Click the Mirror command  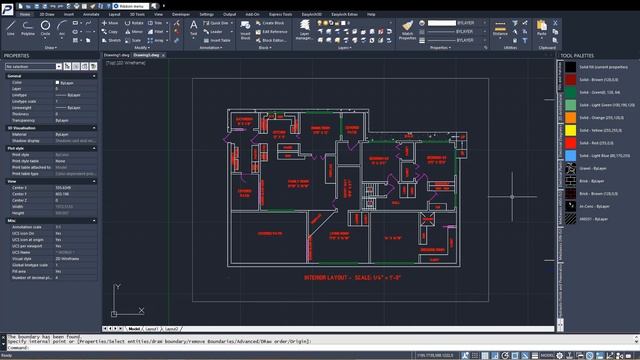coord(134,31)
